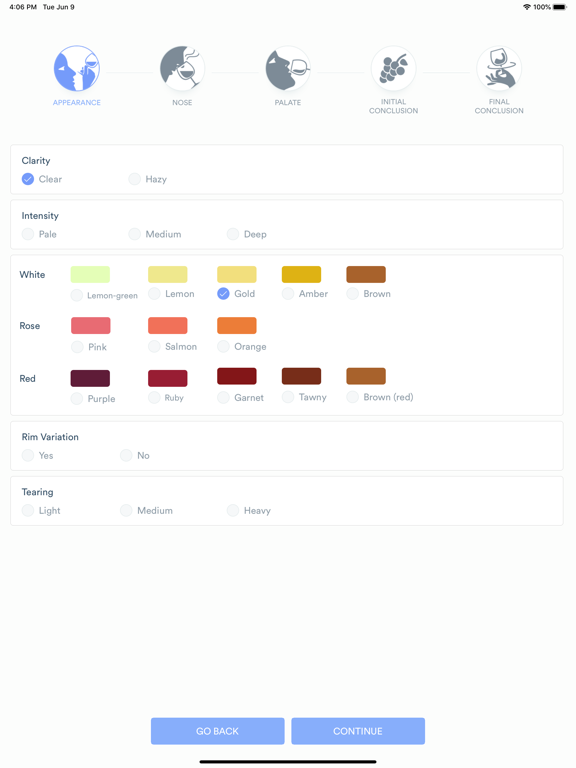Toggle the Gold color radio

pyautogui.click(x=223, y=294)
